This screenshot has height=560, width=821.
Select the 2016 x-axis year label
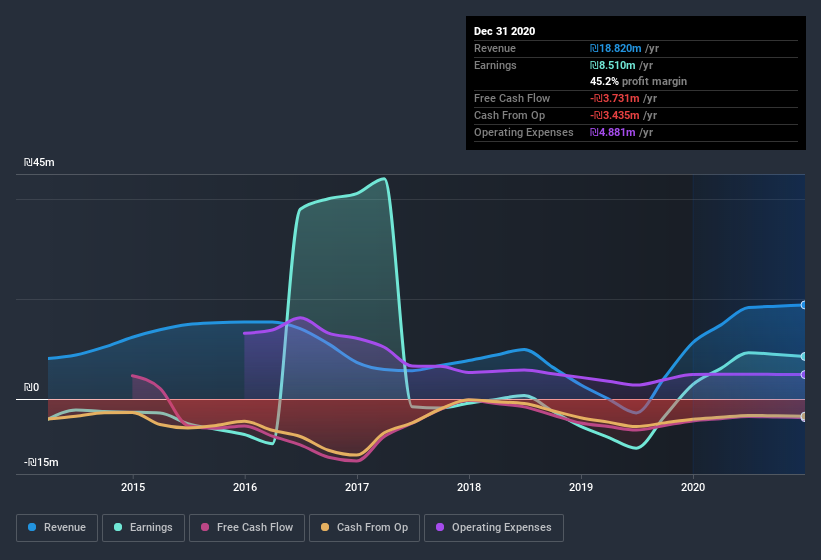tap(245, 487)
